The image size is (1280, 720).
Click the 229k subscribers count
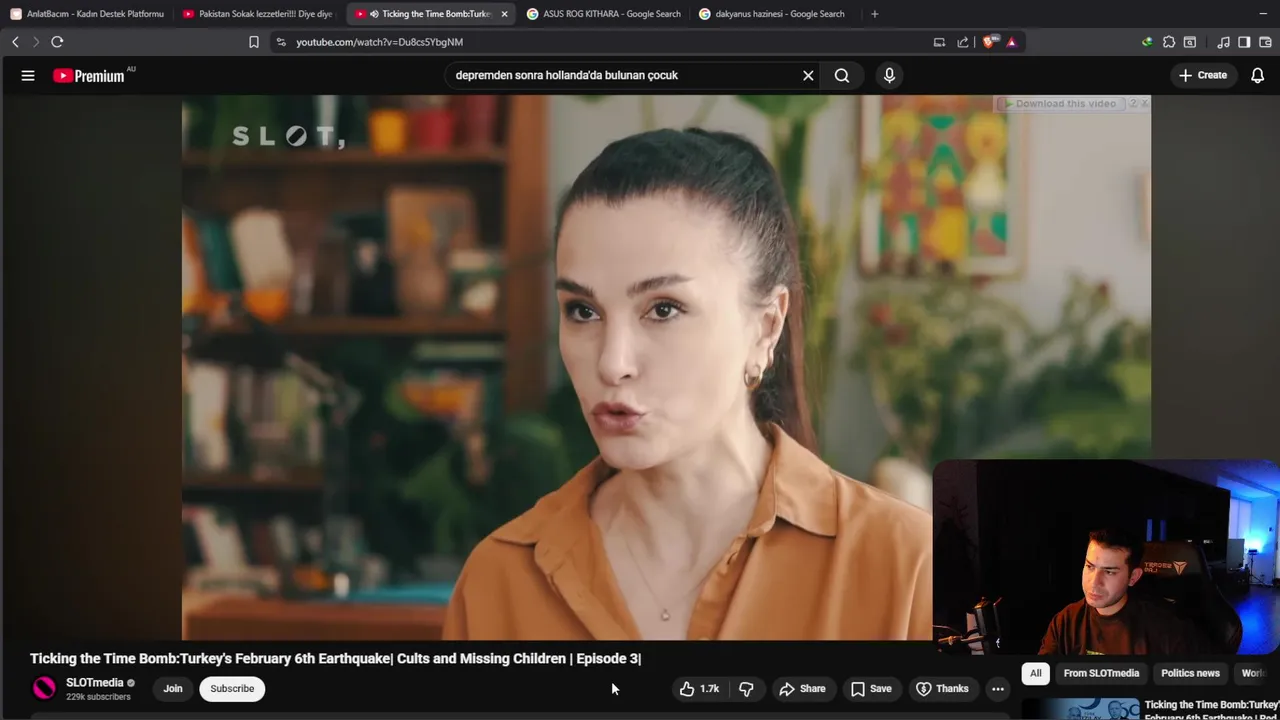pyautogui.click(x=98, y=697)
